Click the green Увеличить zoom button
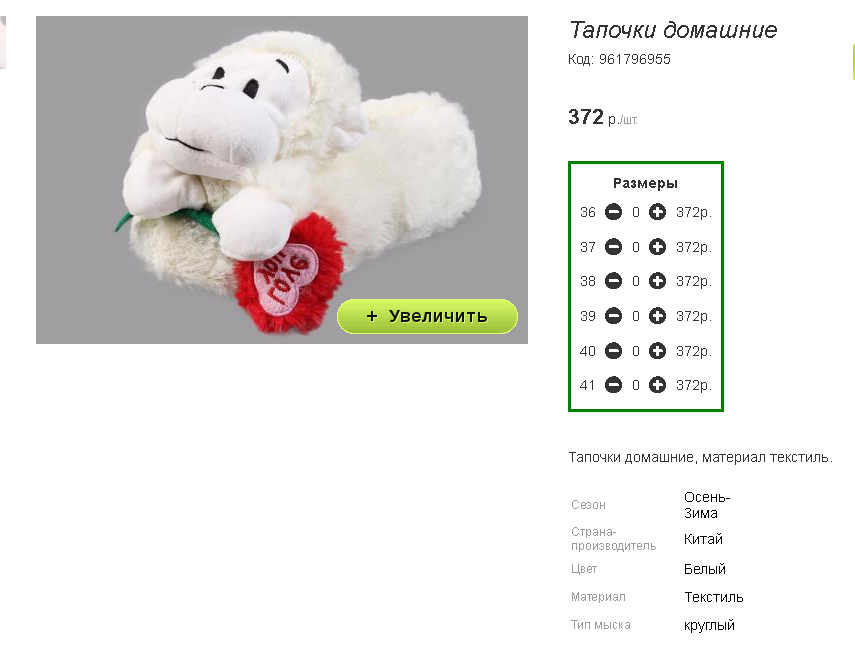This screenshot has width=855, height=652. (x=428, y=316)
